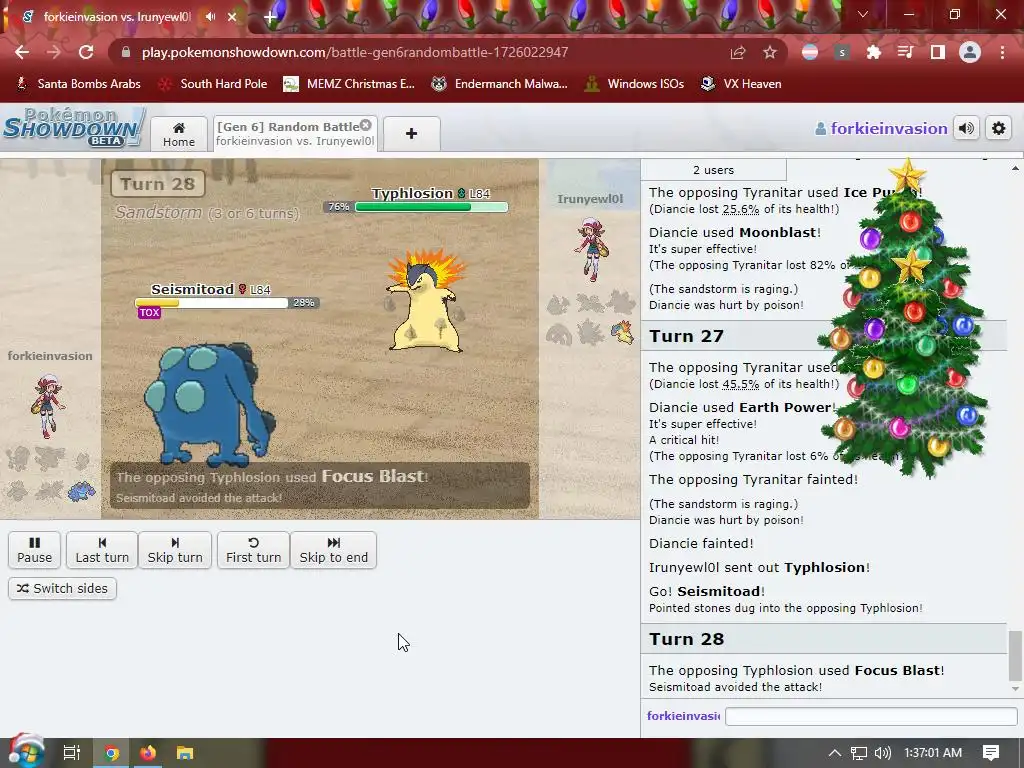Go back in browser history

pos(22,52)
